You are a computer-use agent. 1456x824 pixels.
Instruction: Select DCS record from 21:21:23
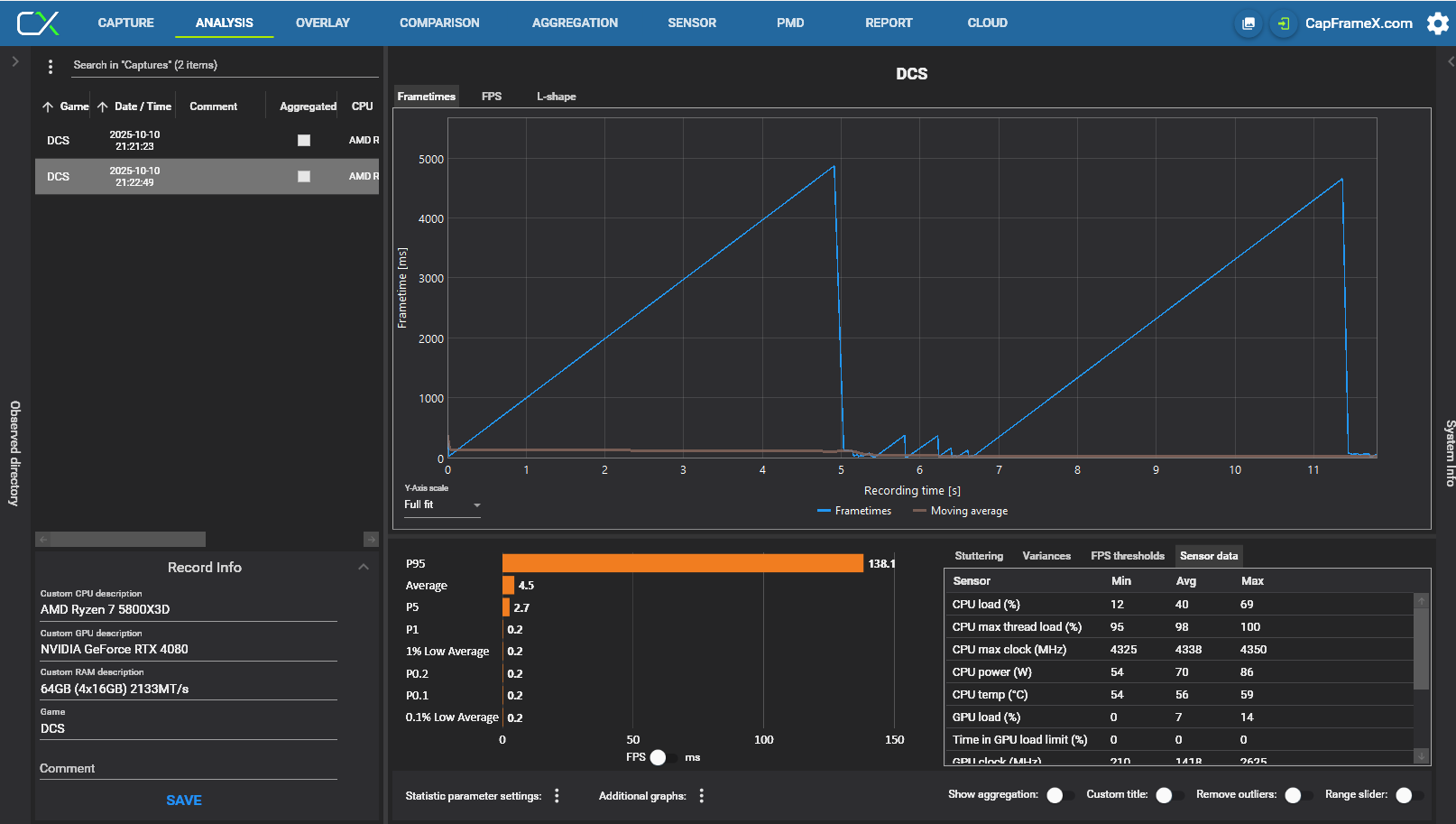(207, 140)
